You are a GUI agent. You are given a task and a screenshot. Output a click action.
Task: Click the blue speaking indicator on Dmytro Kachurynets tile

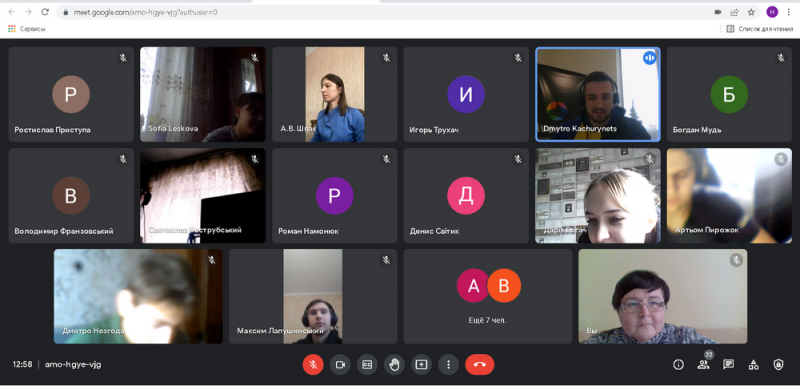coord(649,58)
